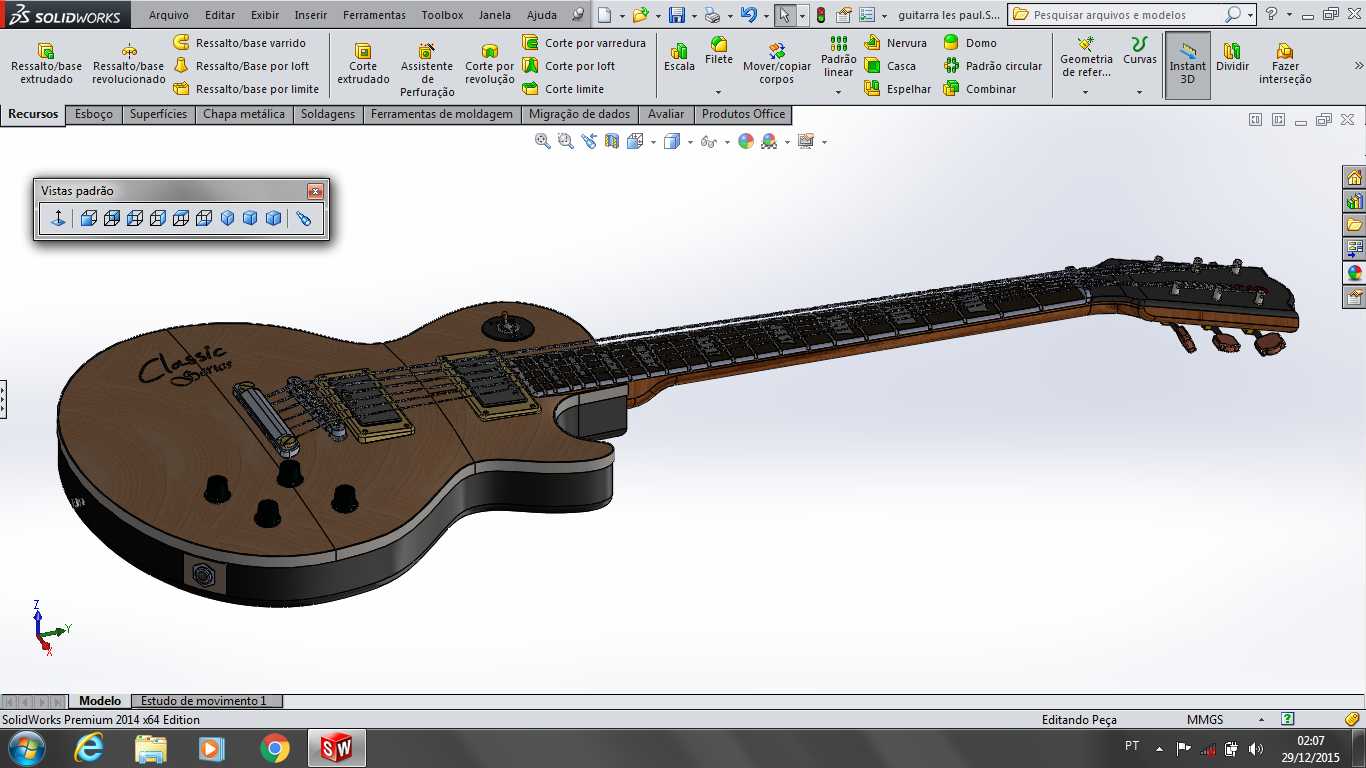Select the Corte por revolução tool
Image resolution: width=1366 pixels, height=768 pixels.
click(490, 64)
